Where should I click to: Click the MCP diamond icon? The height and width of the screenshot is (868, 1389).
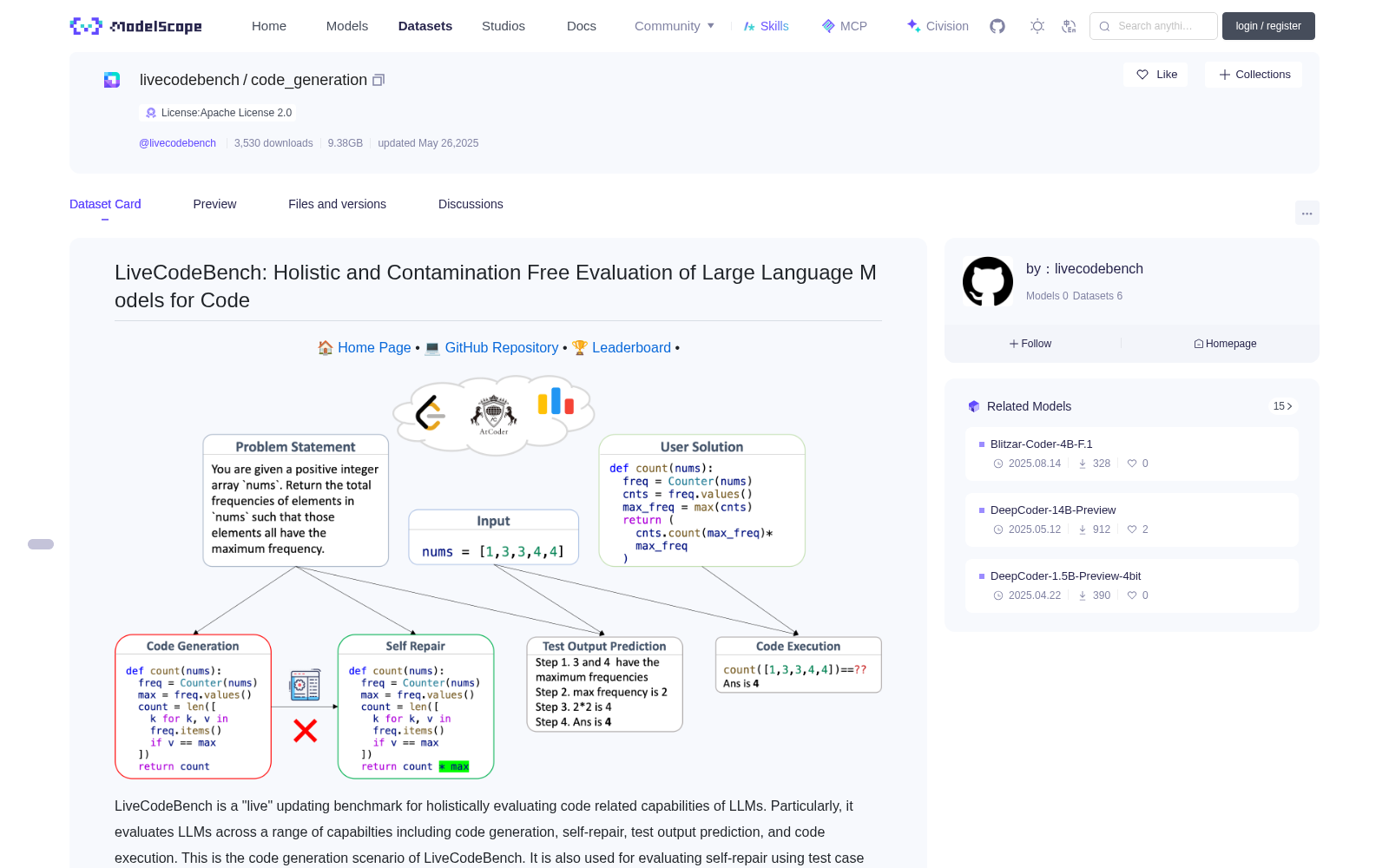(828, 26)
